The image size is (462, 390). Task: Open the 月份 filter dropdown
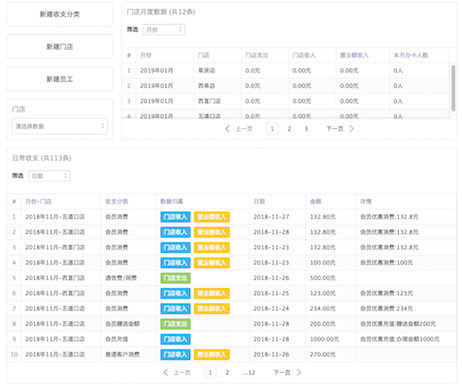pos(164,30)
